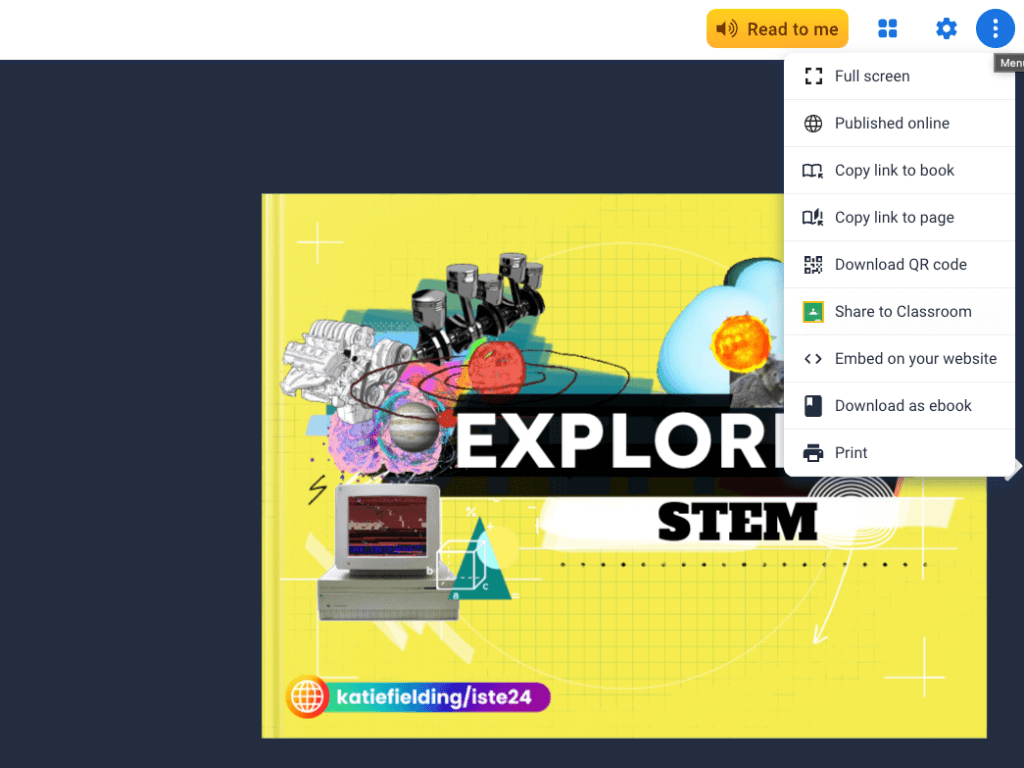
Task: Choose Copy link to book
Action: tap(893, 170)
